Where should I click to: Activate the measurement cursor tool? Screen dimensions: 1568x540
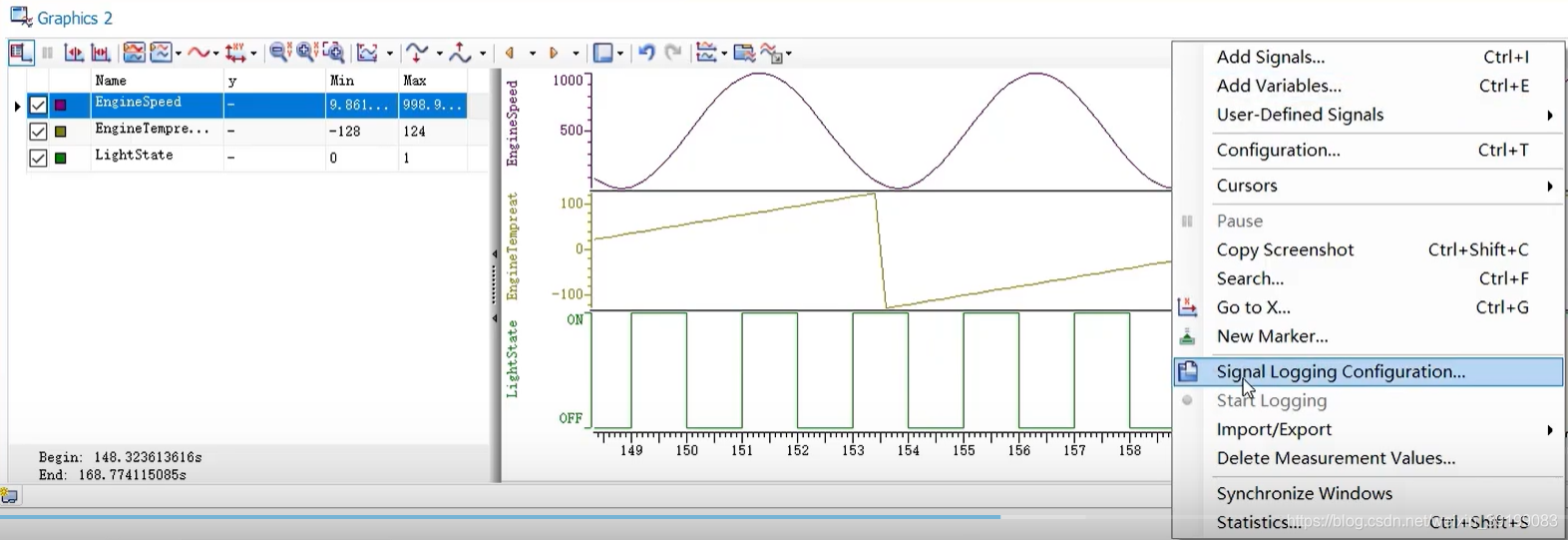click(x=74, y=53)
